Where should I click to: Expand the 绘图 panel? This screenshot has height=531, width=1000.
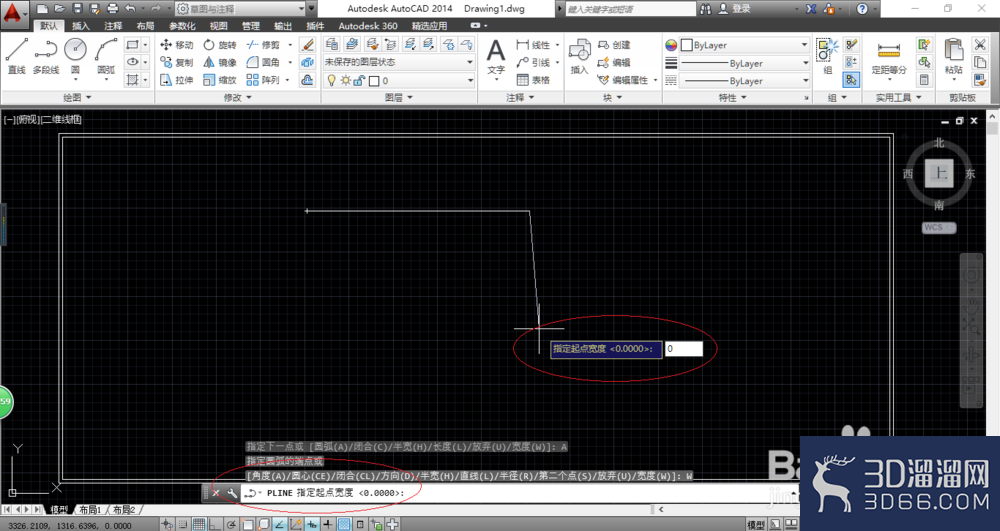(x=77, y=98)
